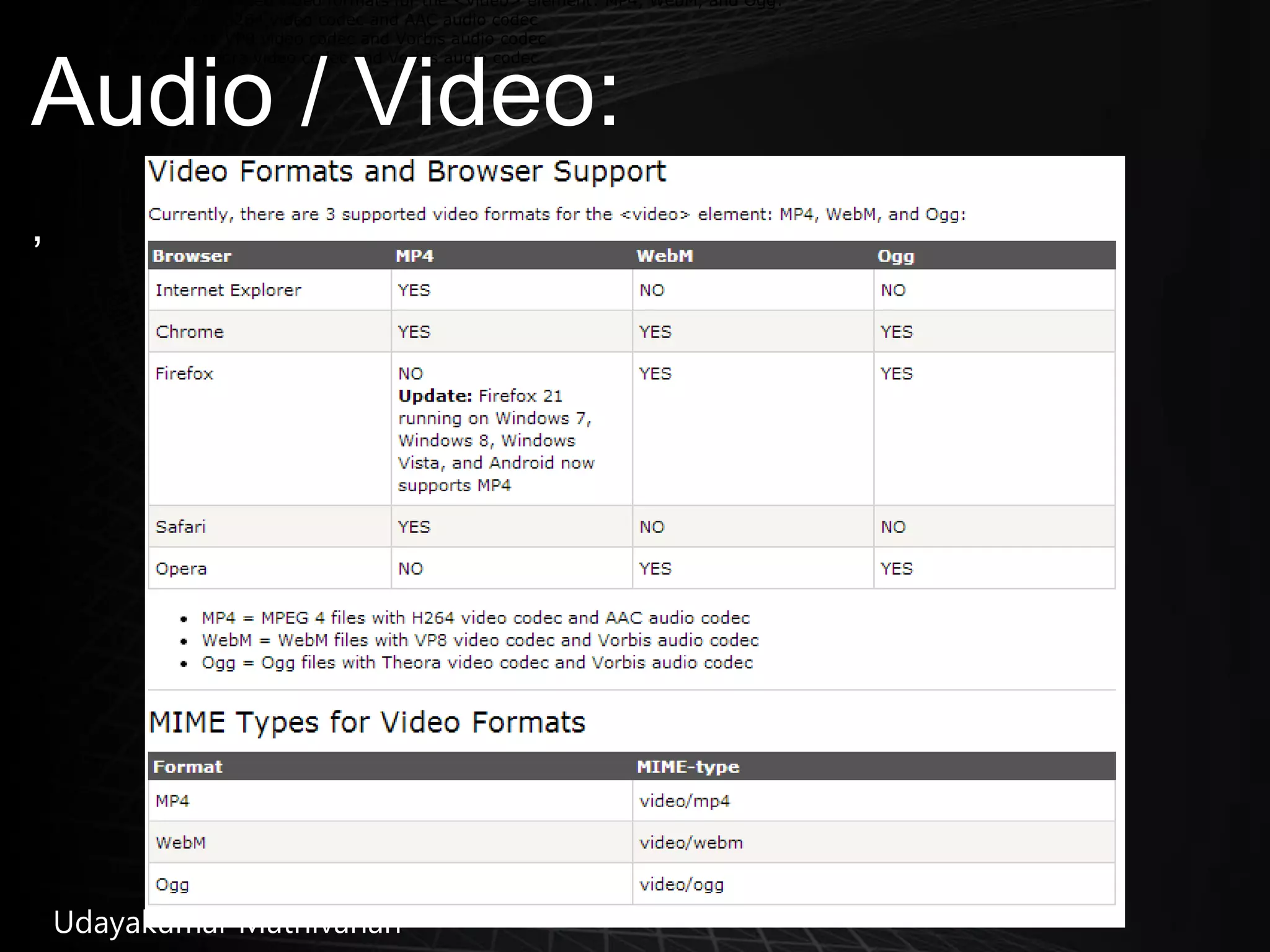Click the 'Browser' column header
1270x952 pixels.
click(192, 256)
